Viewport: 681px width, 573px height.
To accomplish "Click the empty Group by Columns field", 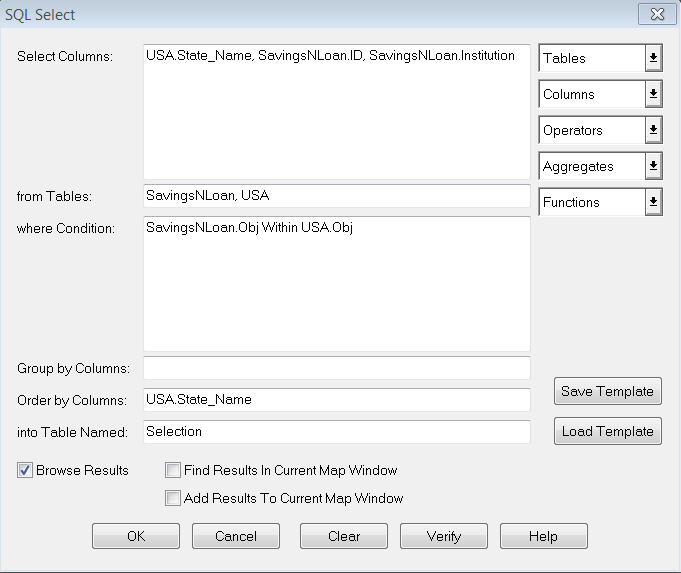I will (336, 368).
